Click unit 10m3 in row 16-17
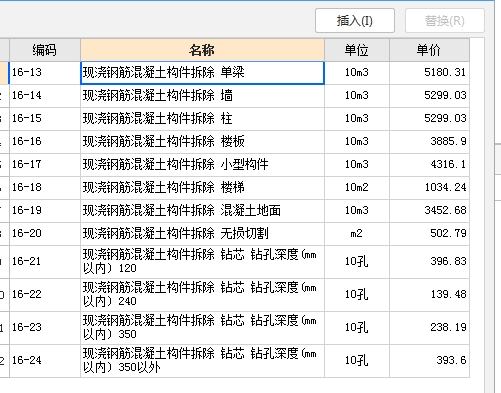This screenshot has width=501, height=393. [357, 165]
